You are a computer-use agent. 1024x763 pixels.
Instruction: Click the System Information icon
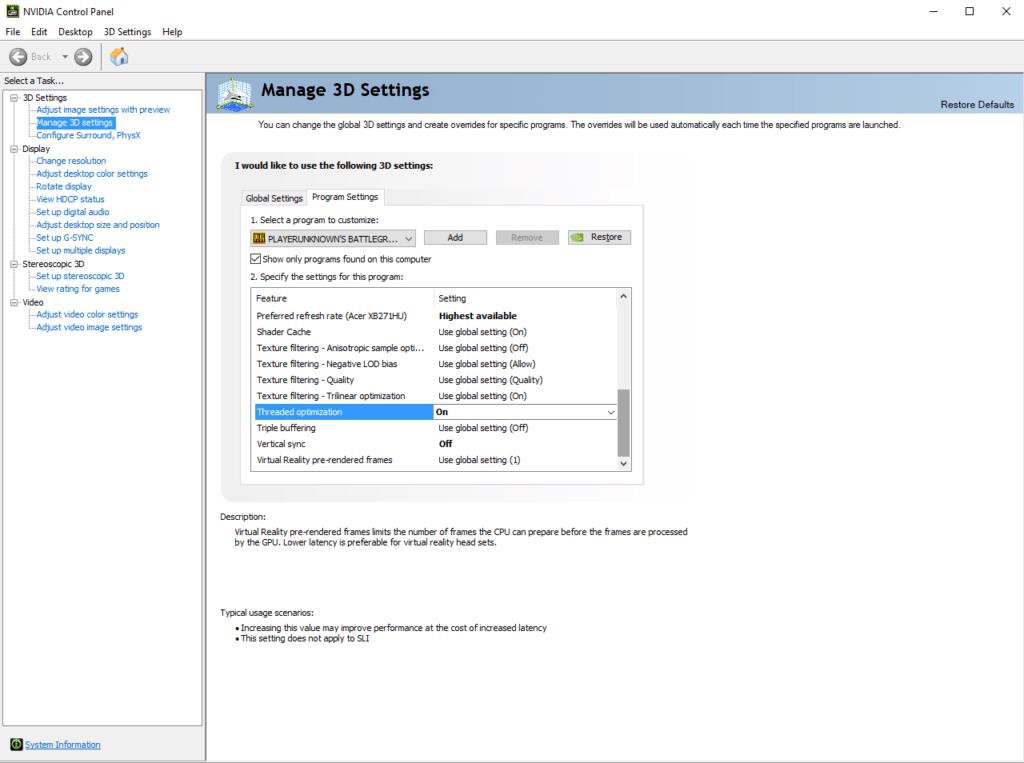tap(16, 745)
